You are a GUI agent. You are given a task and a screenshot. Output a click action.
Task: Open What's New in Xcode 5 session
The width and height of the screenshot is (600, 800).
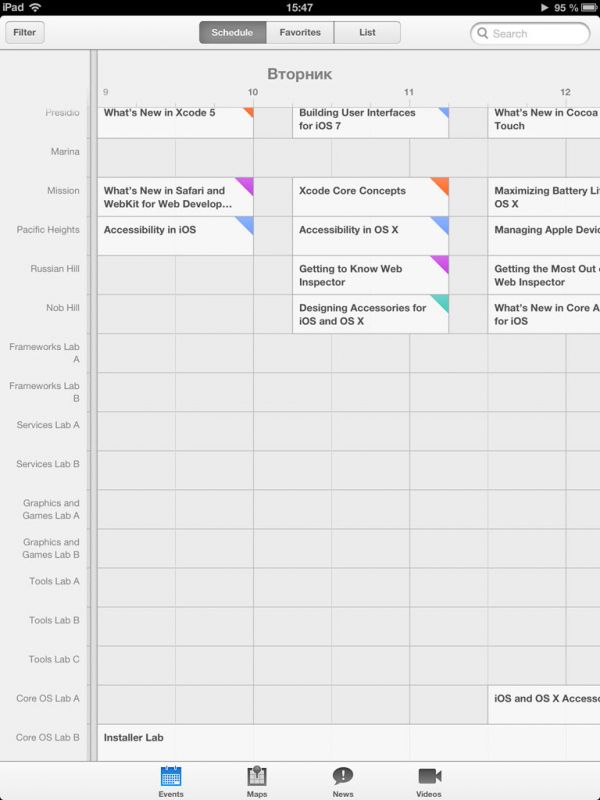pyautogui.click(x=175, y=122)
